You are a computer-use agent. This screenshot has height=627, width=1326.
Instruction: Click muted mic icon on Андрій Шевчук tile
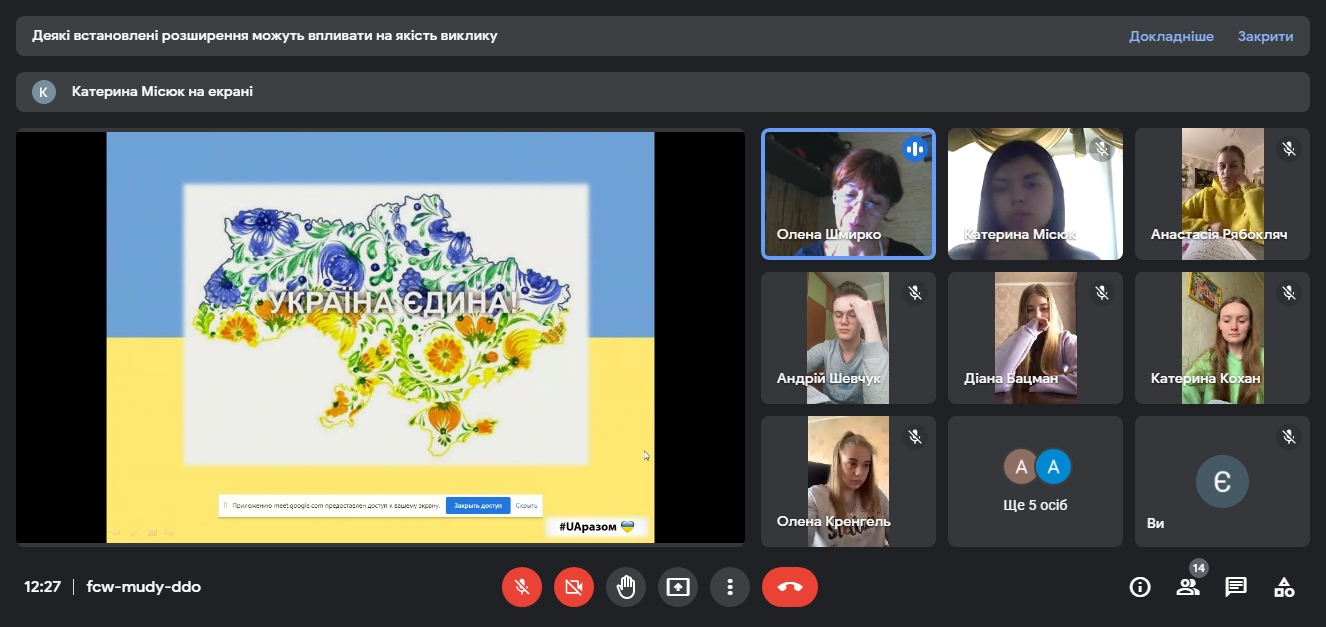pyautogui.click(x=914, y=293)
